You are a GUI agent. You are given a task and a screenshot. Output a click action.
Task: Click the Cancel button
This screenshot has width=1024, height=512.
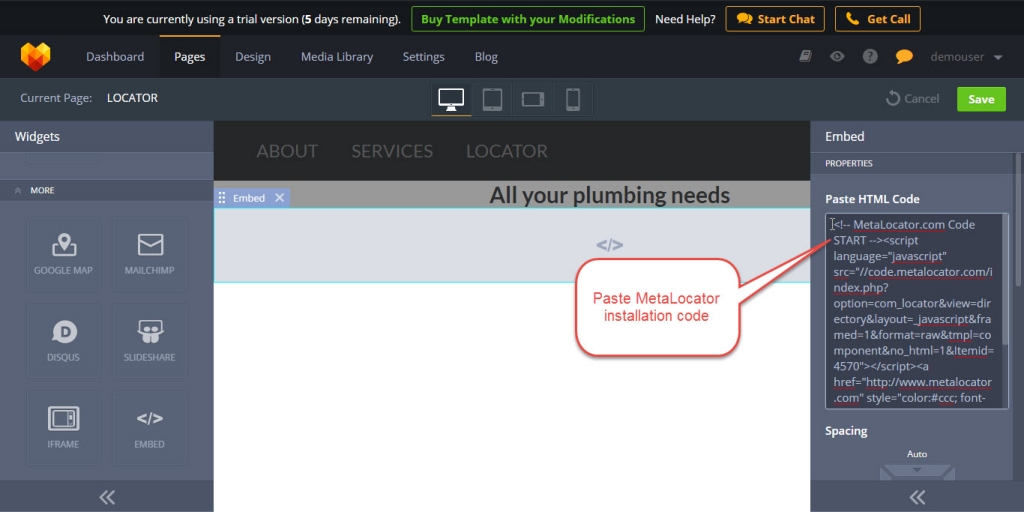point(912,99)
